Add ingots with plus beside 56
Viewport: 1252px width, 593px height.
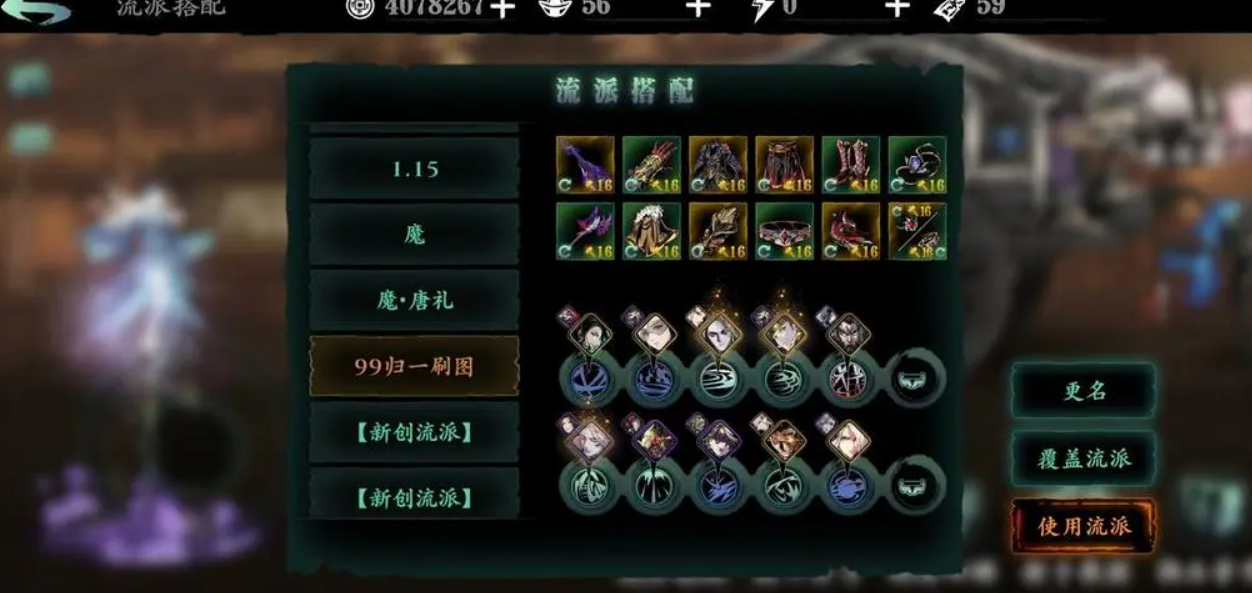pos(698,8)
